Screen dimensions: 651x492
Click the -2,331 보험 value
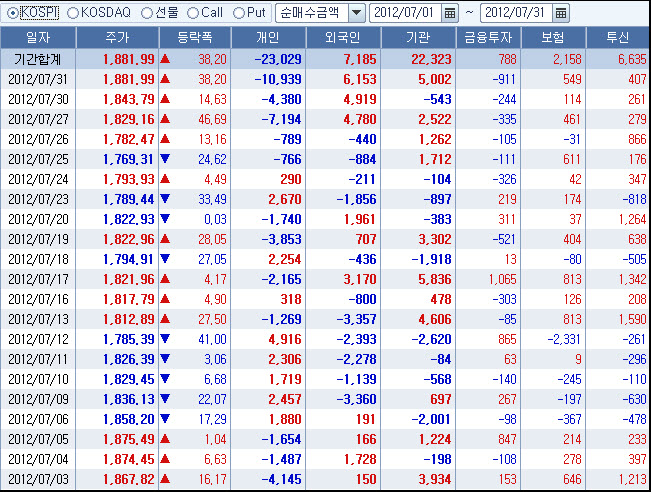[564, 340]
